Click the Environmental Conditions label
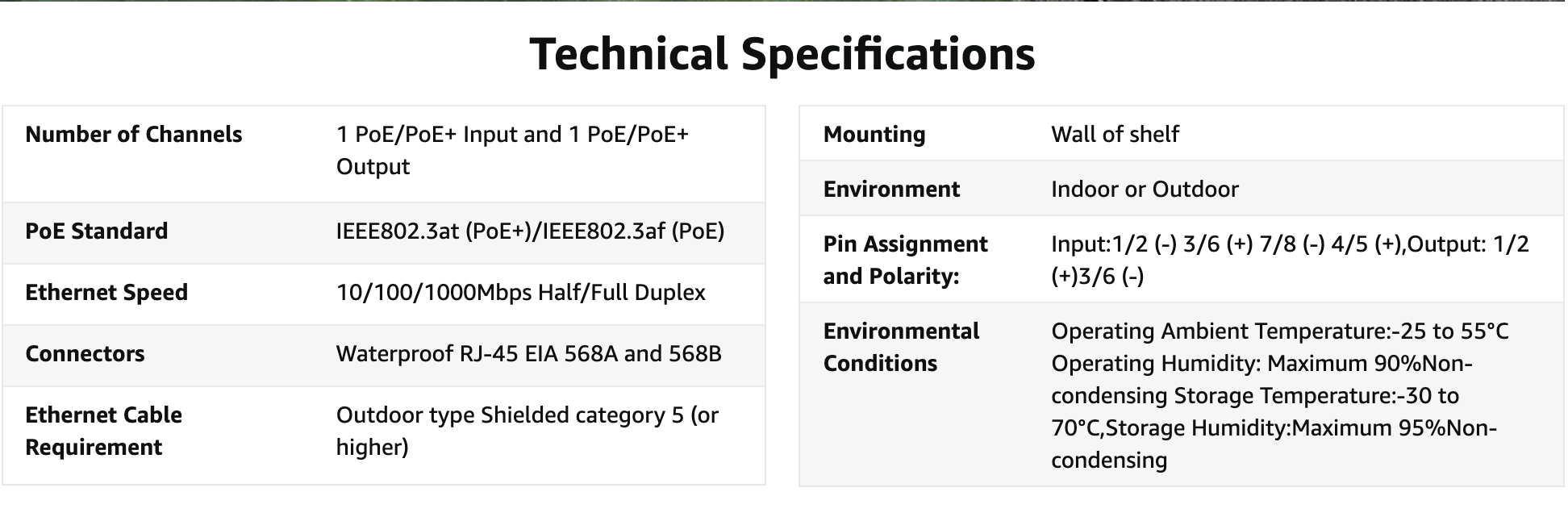Viewport: 1568px width, 521px height. click(901, 348)
